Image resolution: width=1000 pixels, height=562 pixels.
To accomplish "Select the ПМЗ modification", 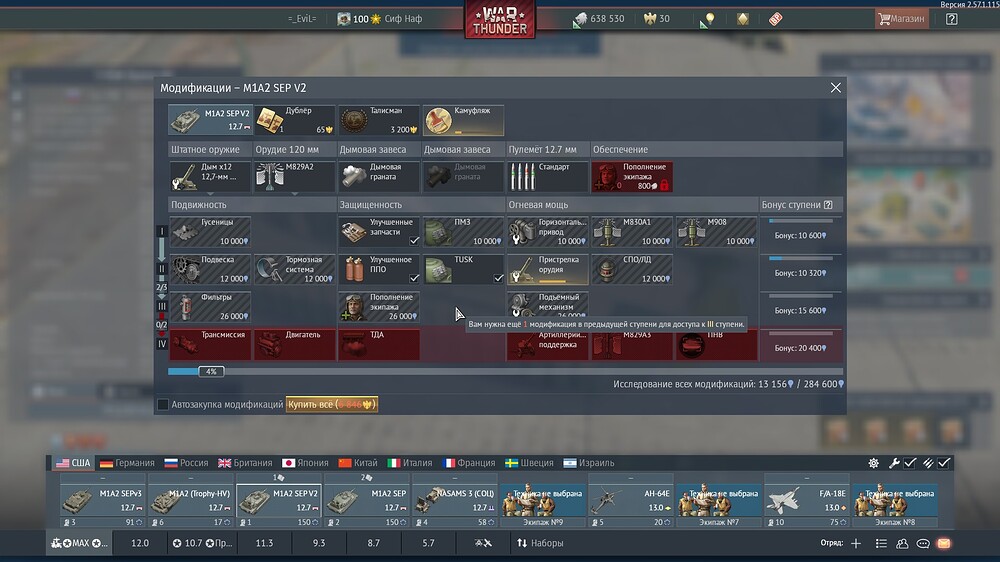I will pos(463,232).
